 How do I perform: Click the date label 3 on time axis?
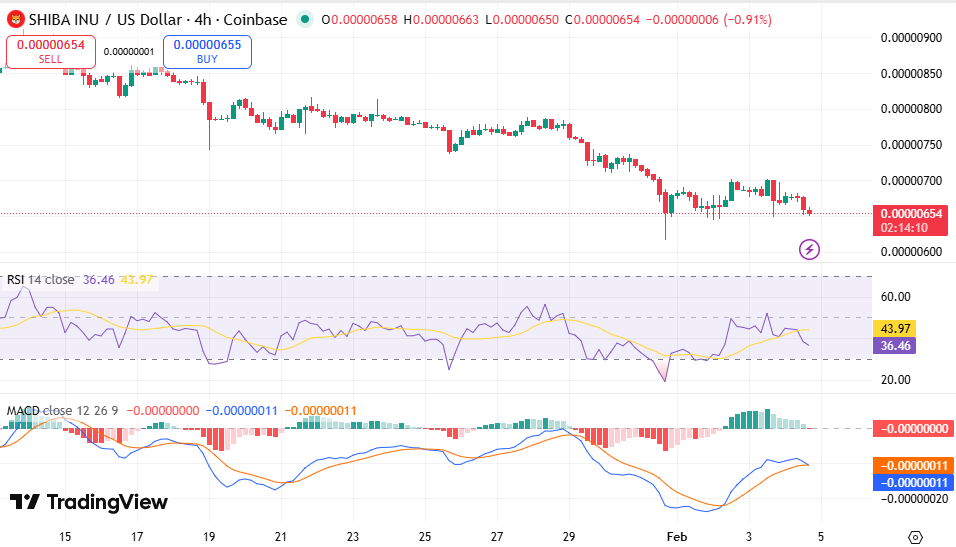(749, 537)
